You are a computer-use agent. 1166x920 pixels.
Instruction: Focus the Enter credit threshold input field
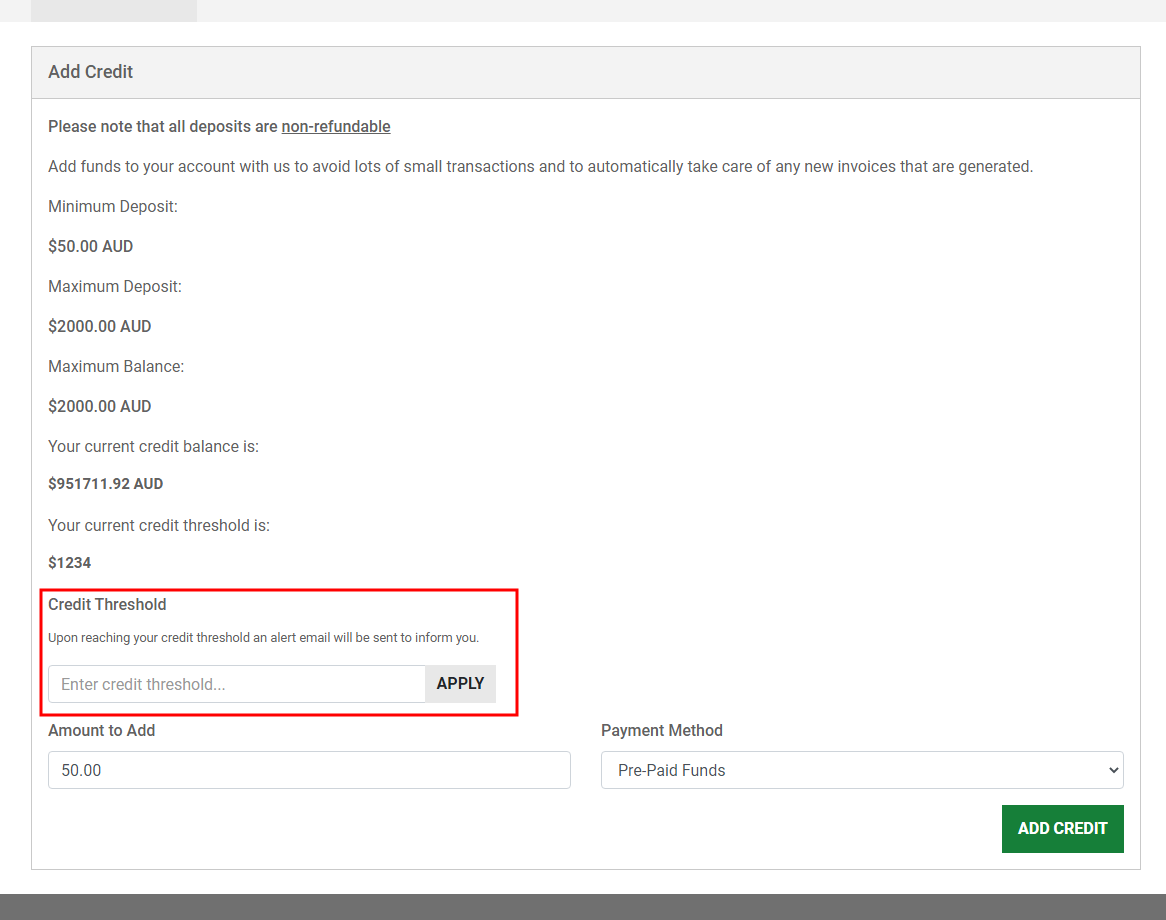coord(237,684)
